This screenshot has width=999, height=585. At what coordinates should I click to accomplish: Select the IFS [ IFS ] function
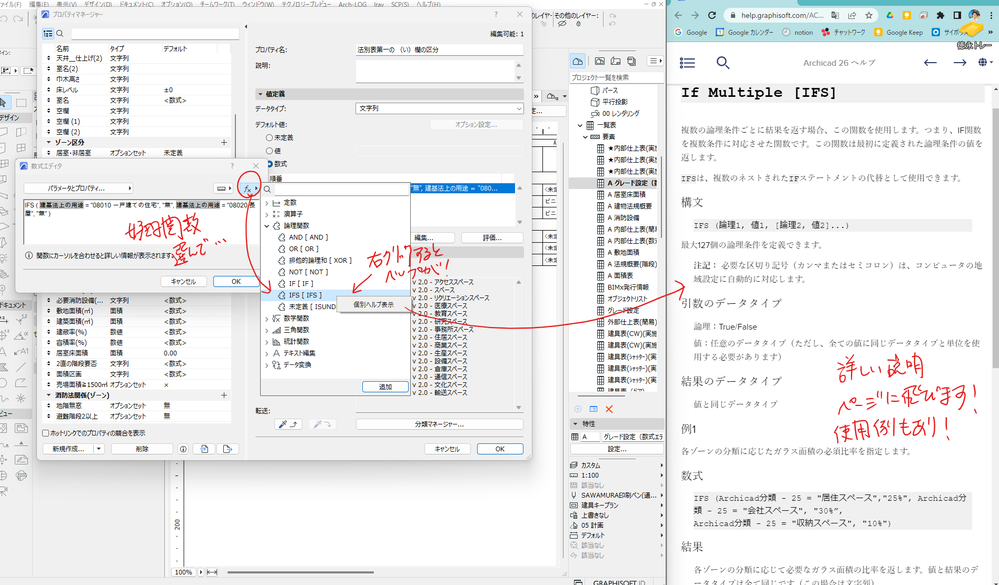[305, 295]
